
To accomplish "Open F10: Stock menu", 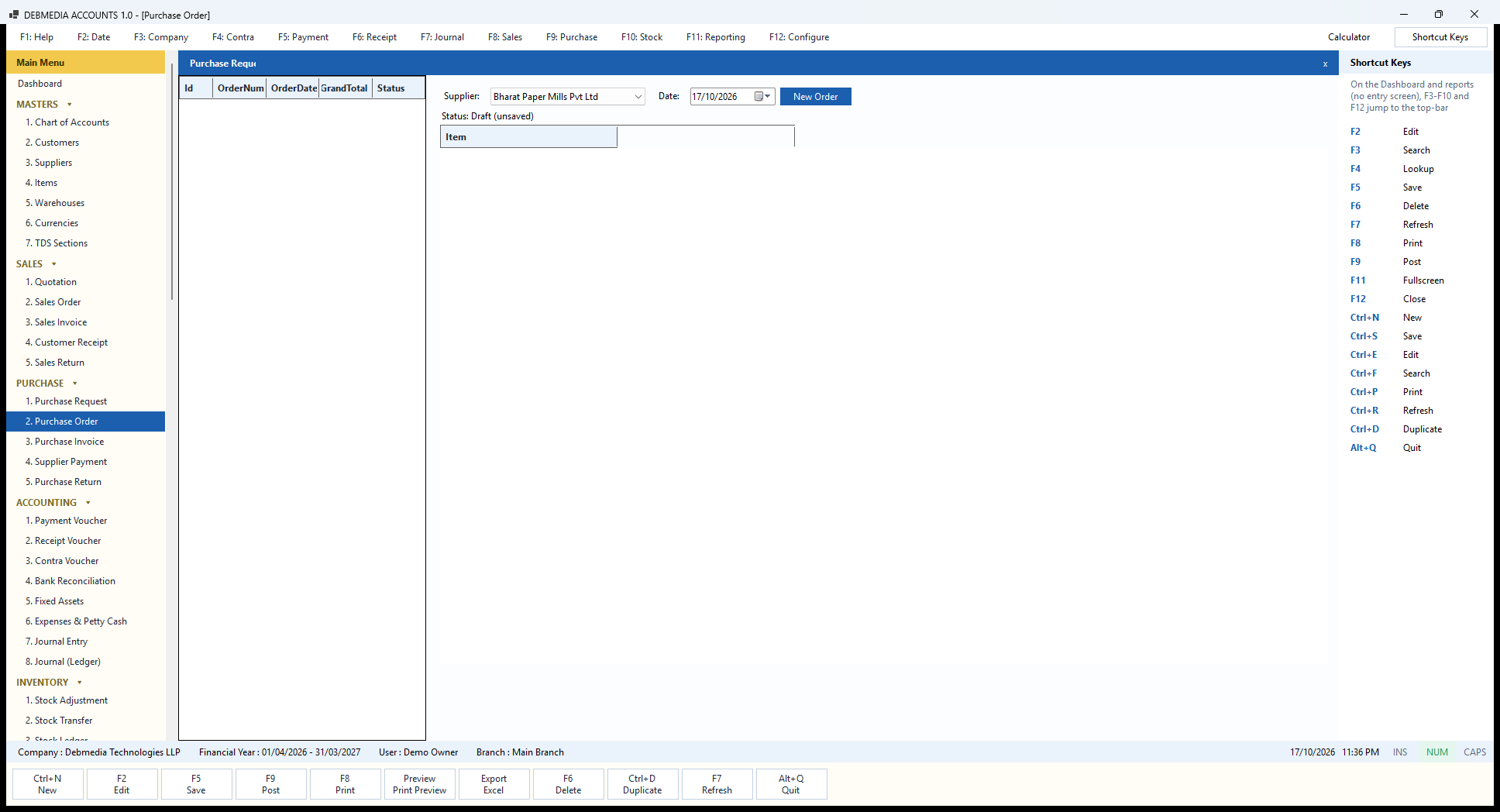I will tap(642, 37).
